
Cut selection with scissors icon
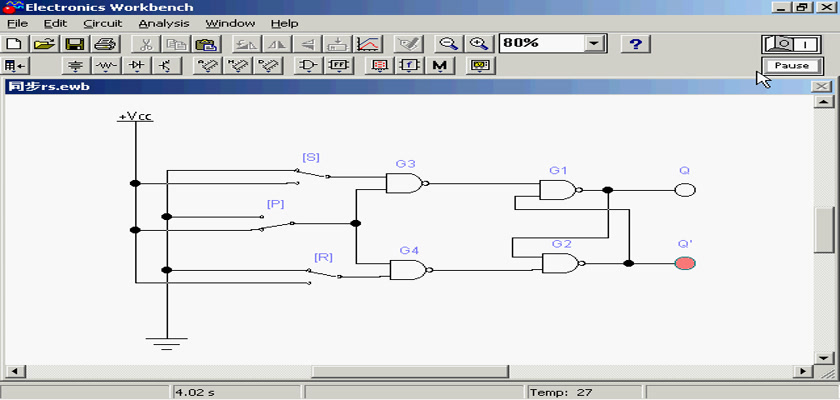(144, 44)
